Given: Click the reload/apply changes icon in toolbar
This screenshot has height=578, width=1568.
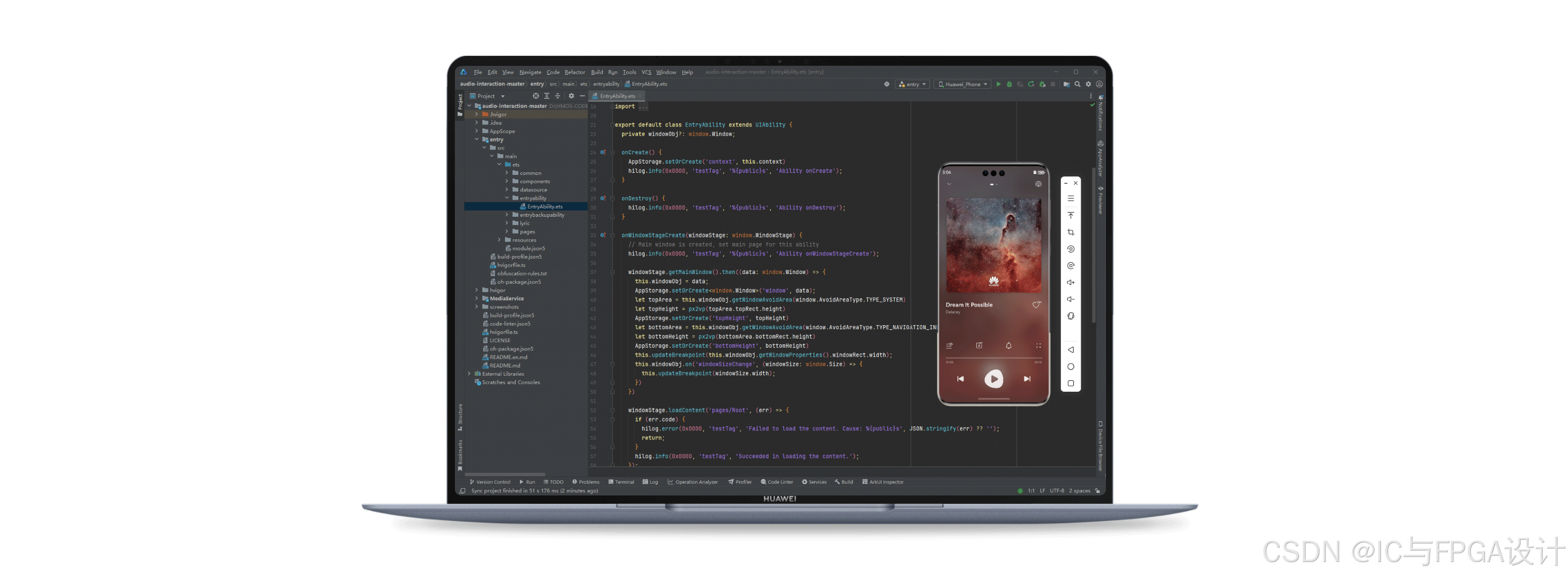Looking at the screenshot, I should tap(1031, 84).
